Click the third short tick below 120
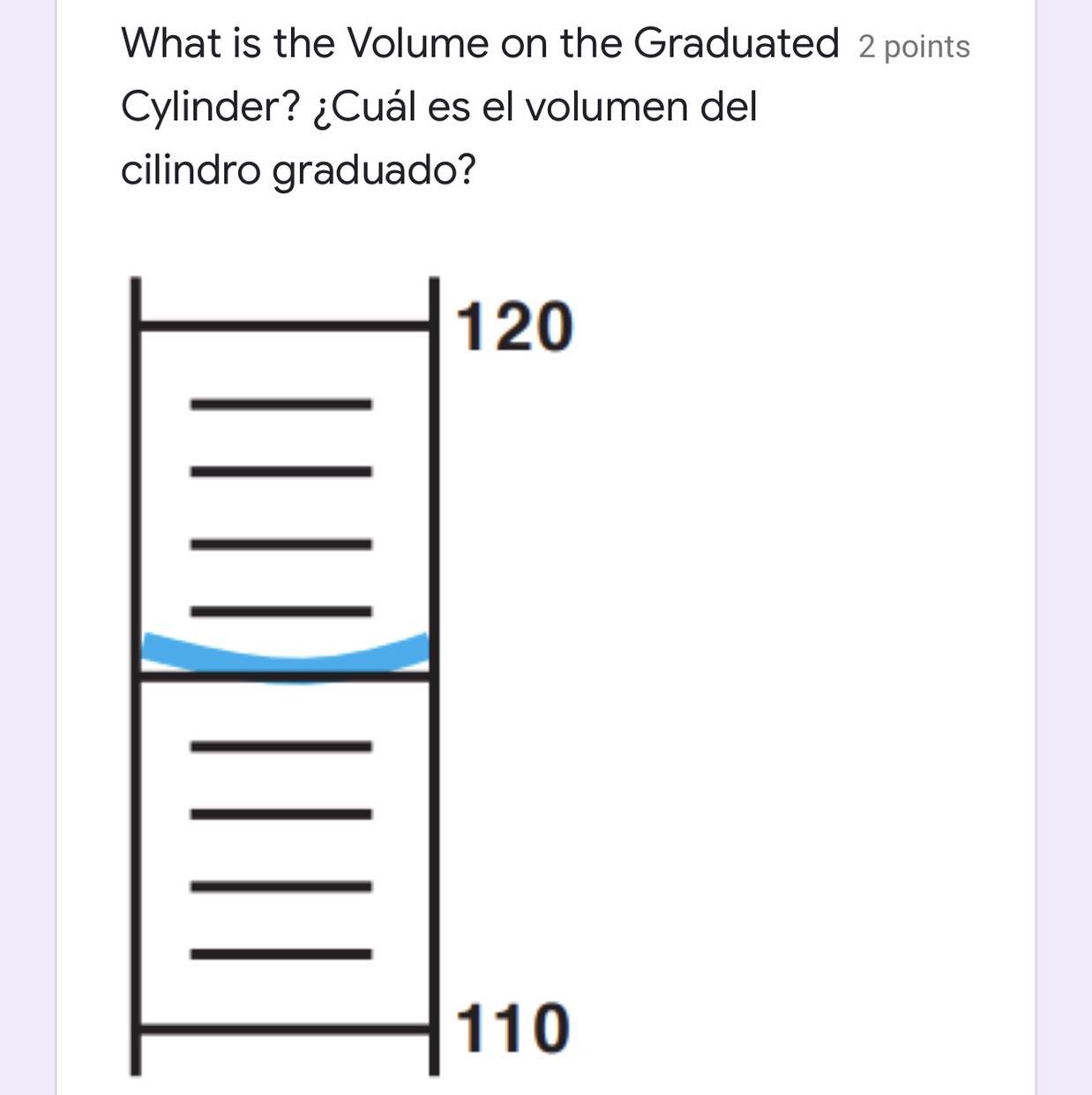The width and height of the screenshot is (1092, 1095). (280, 544)
